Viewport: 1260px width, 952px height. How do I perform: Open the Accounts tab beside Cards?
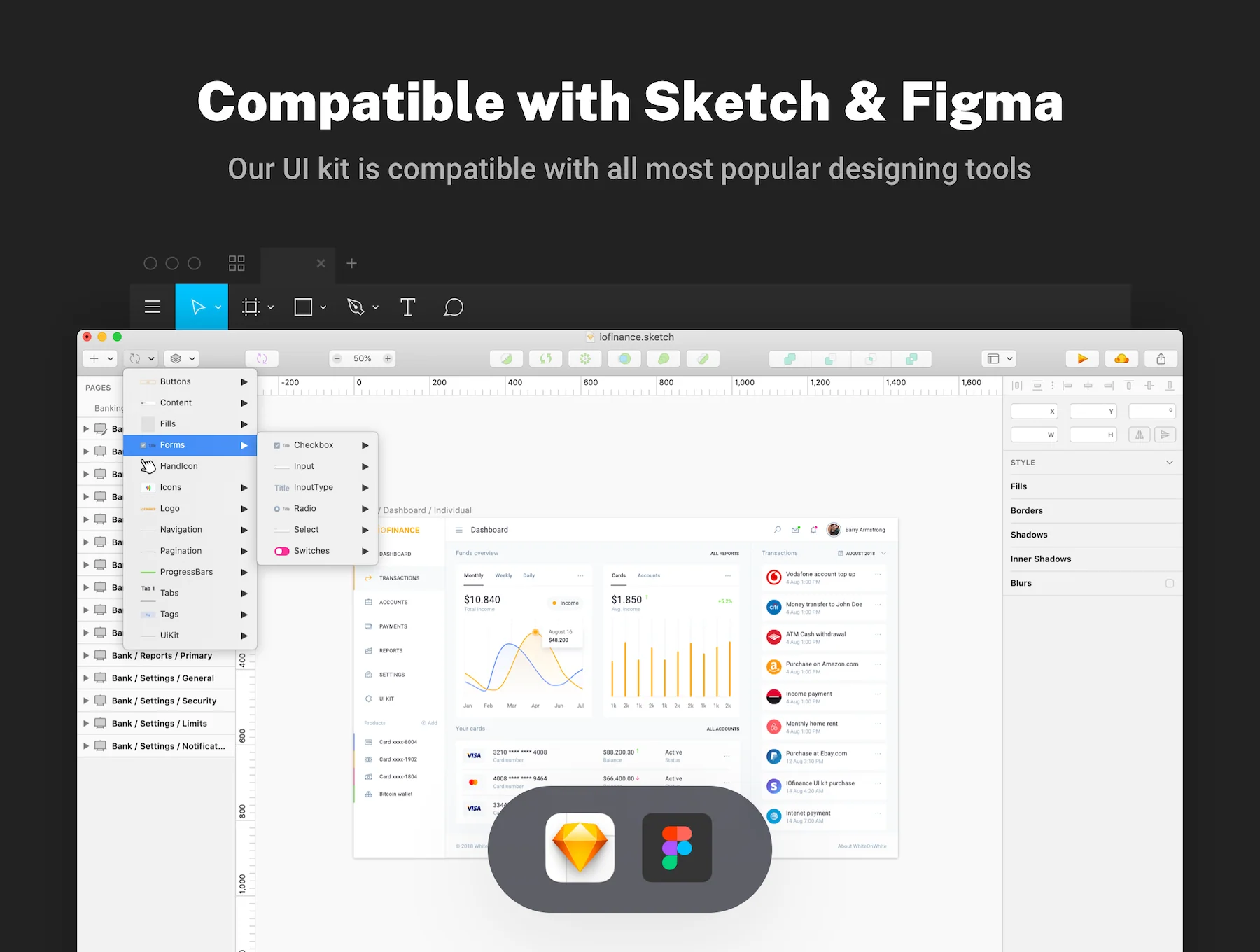coord(649,575)
